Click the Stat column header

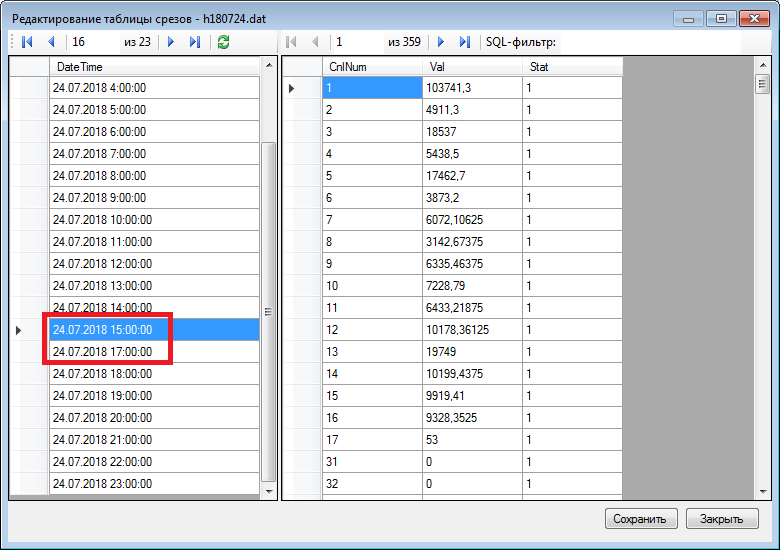(x=572, y=67)
